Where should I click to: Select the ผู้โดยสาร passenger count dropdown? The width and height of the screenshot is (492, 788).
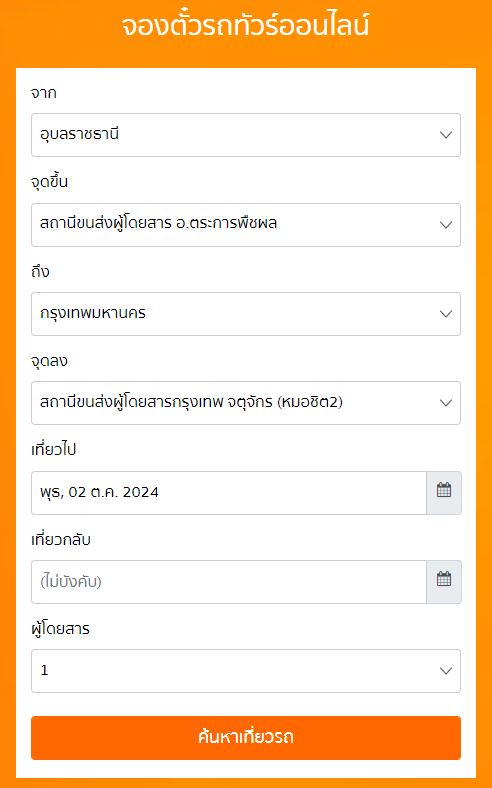click(246, 671)
